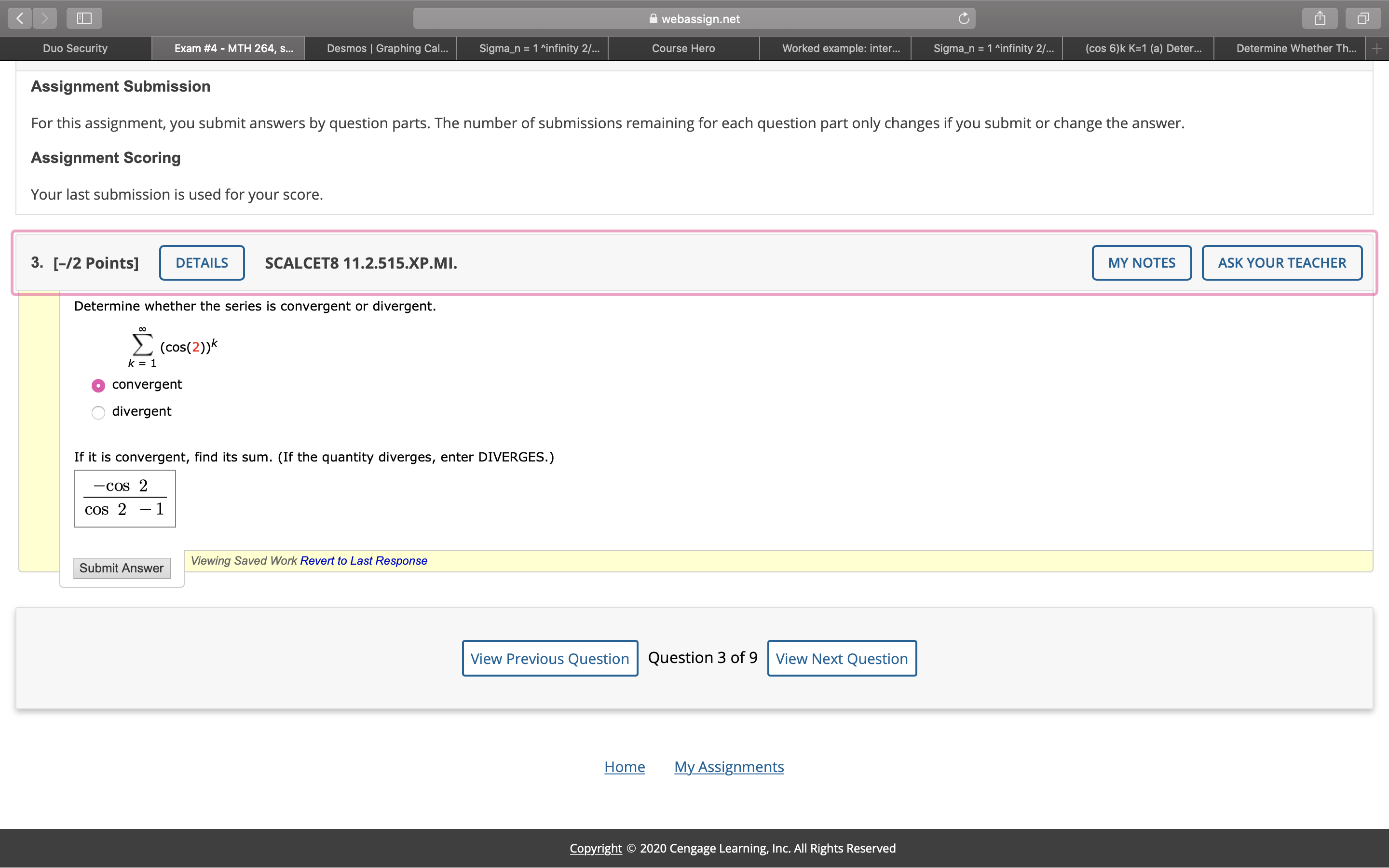Select the divergent radio button
The width and height of the screenshot is (1389, 868).
[98, 412]
